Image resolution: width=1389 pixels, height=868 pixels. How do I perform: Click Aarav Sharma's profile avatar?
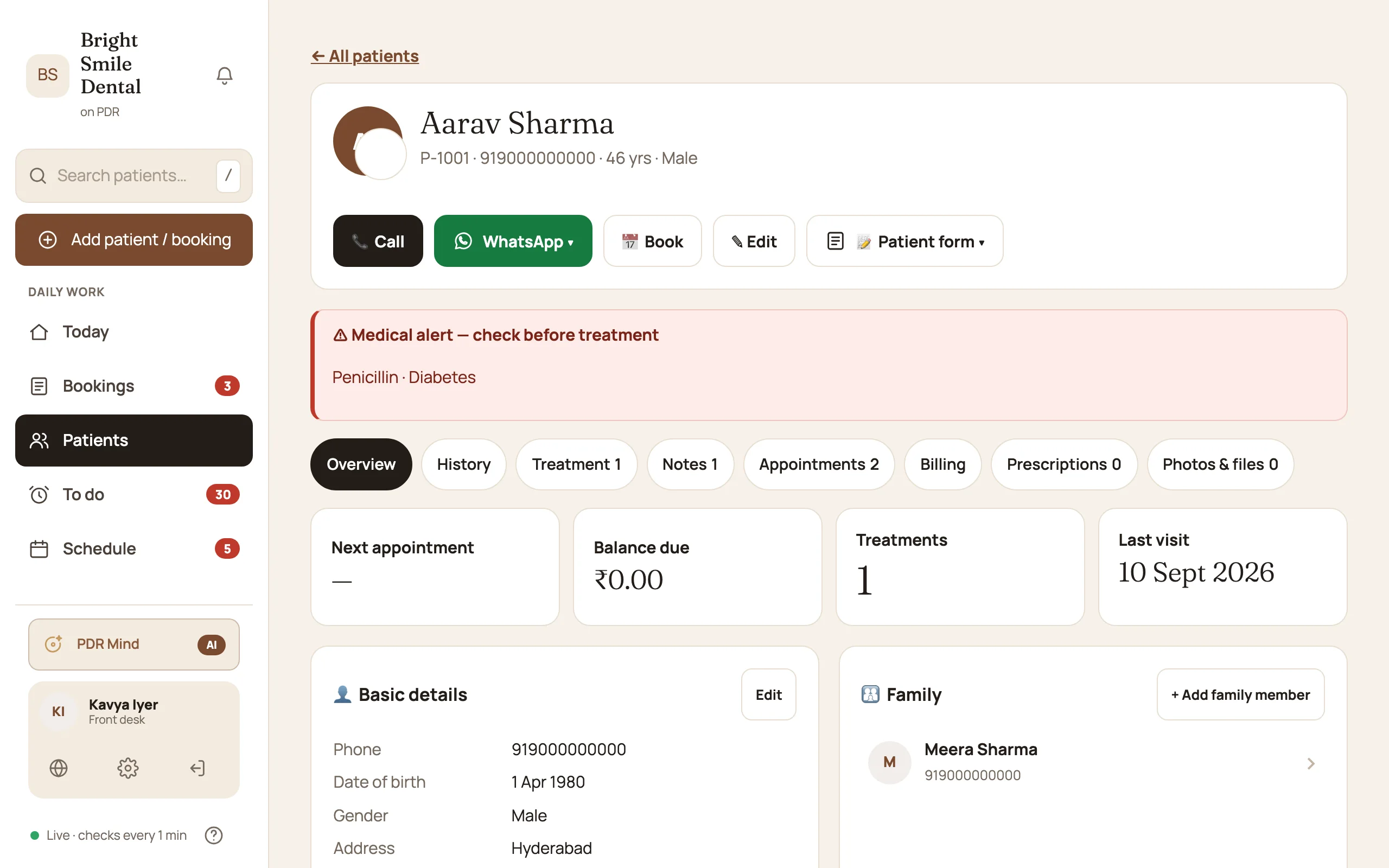click(369, 142)
